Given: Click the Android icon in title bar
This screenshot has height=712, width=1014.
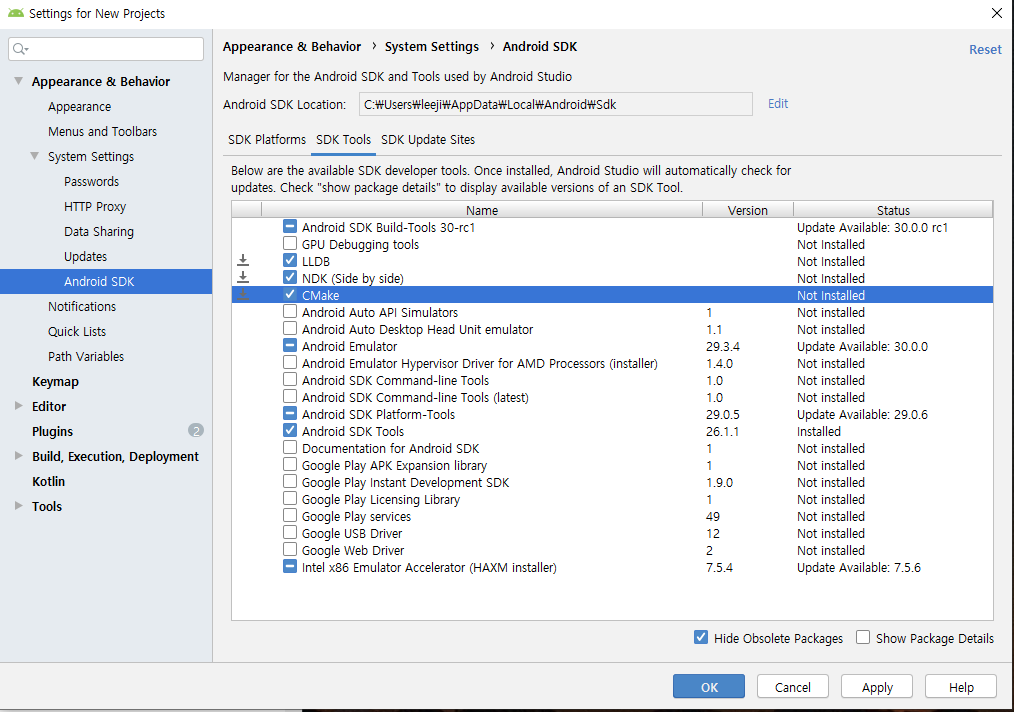Looking at the screenshot, I should 14,13.
